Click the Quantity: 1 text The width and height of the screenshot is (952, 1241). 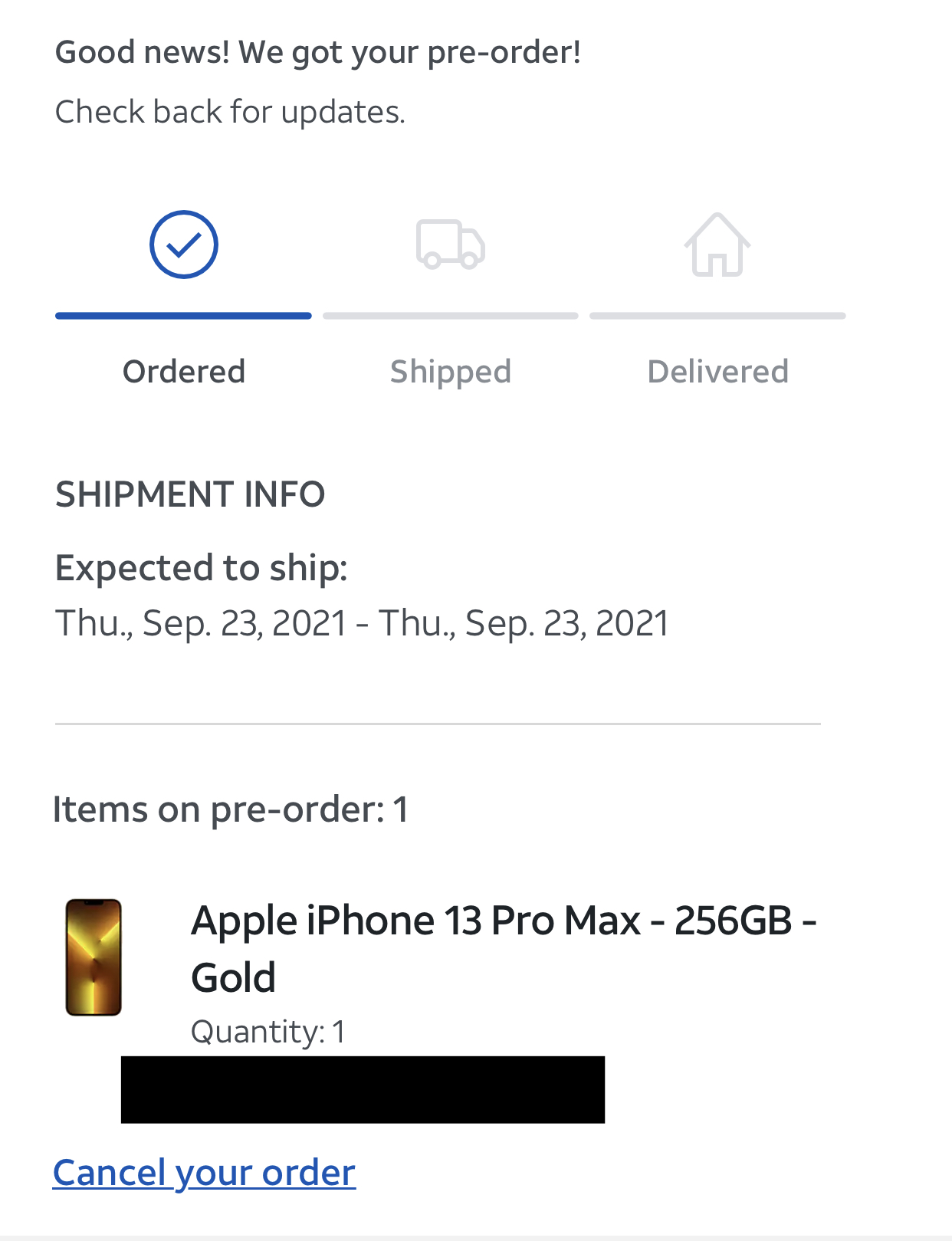point(268,1032)
